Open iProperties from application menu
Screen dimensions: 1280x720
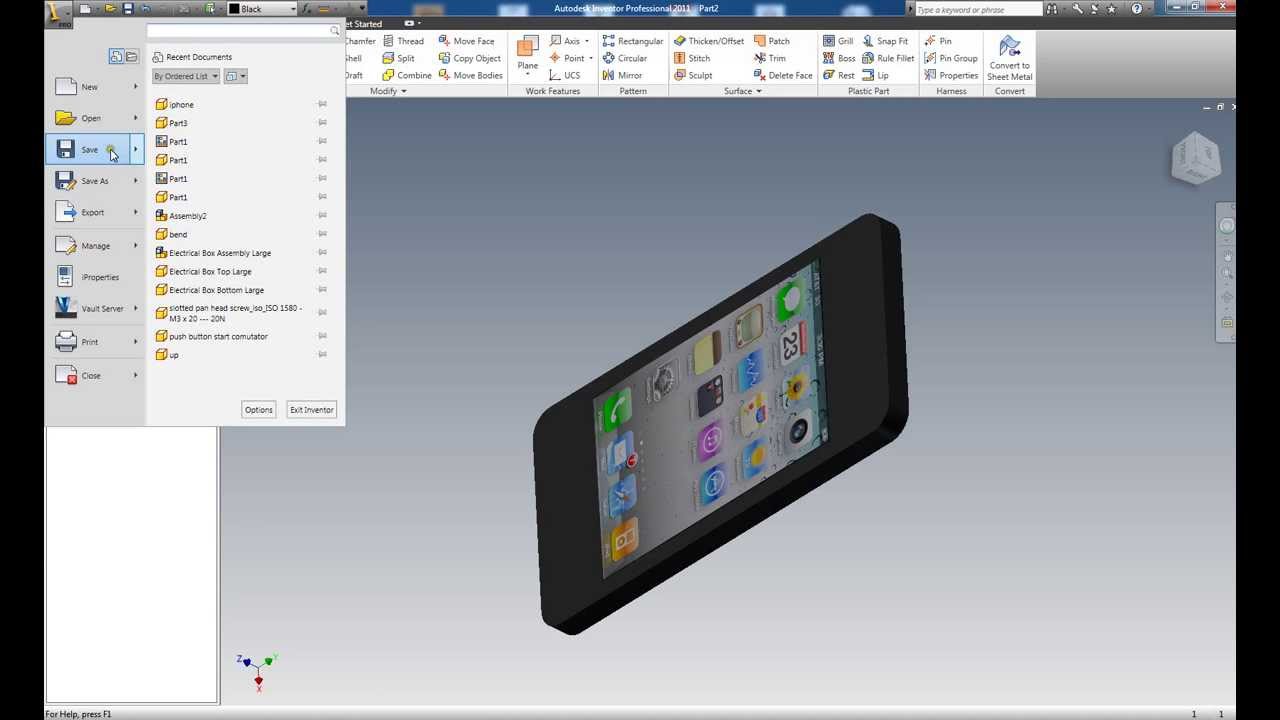[x=95, y=277]
